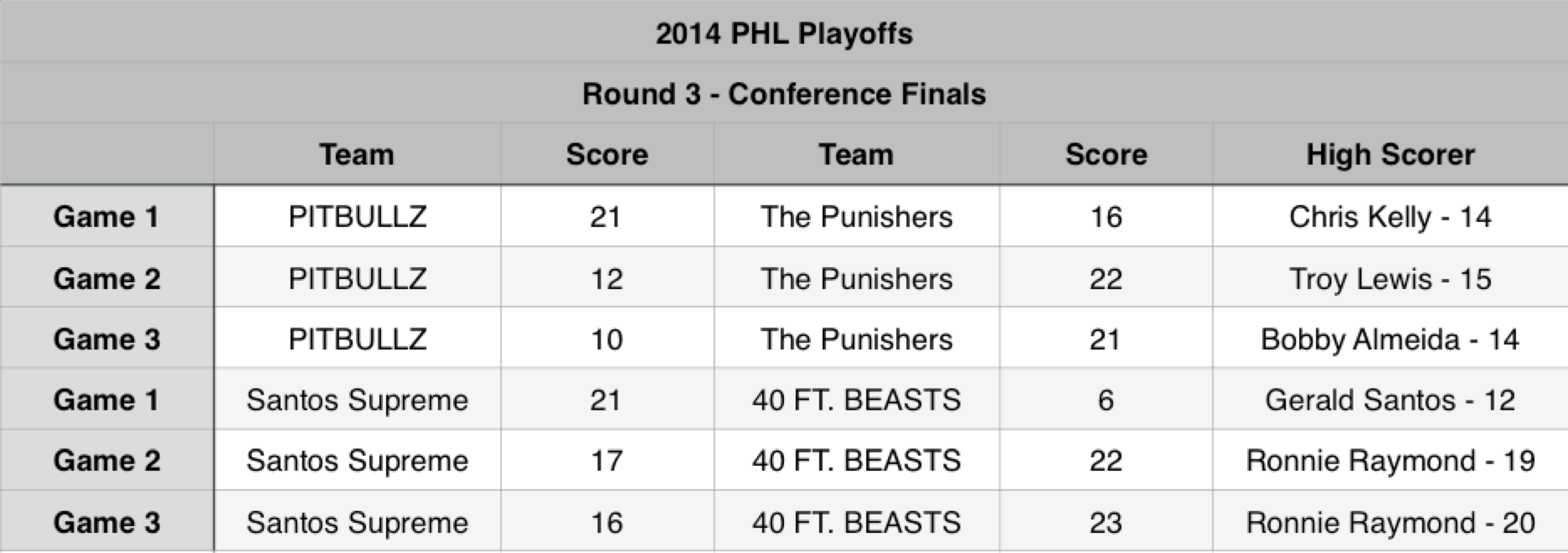Screen dimensions: 1568x553
Task: Select the "Bobby Almeida - 14" cell
Action: 1390,339
